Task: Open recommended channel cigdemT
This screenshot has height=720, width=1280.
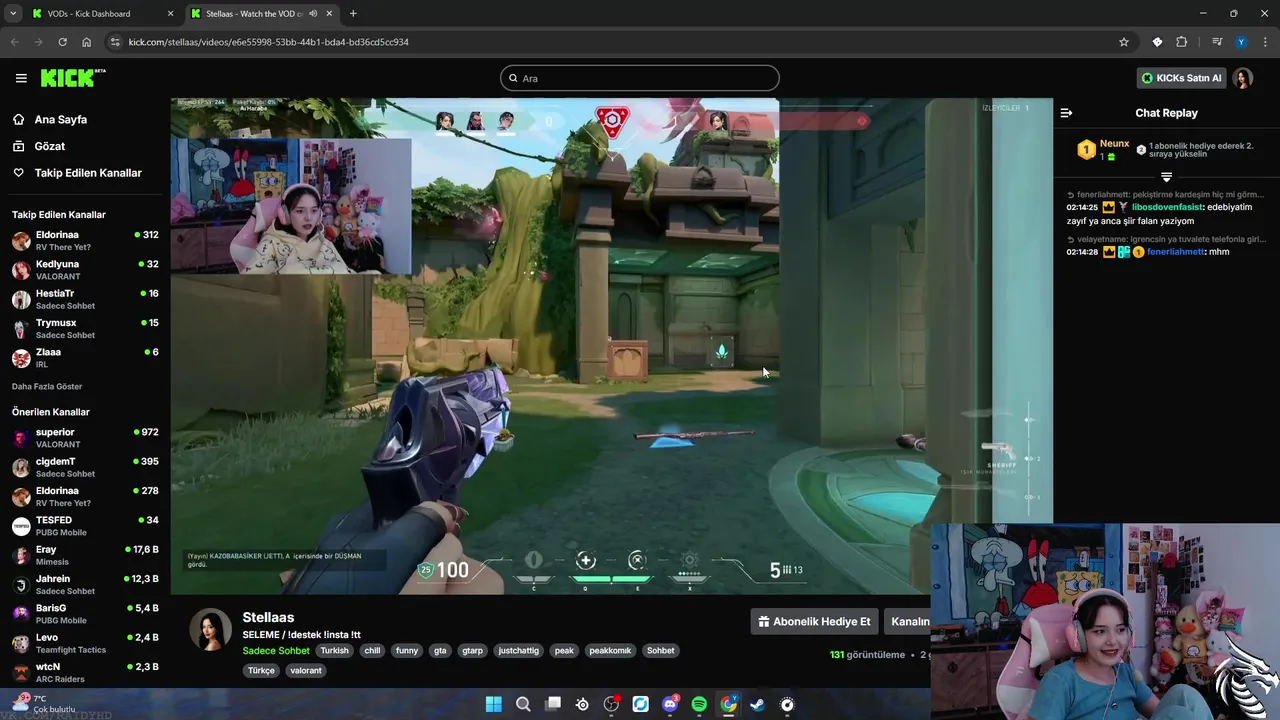Action: pyautogui.click(x=85, y=467)
